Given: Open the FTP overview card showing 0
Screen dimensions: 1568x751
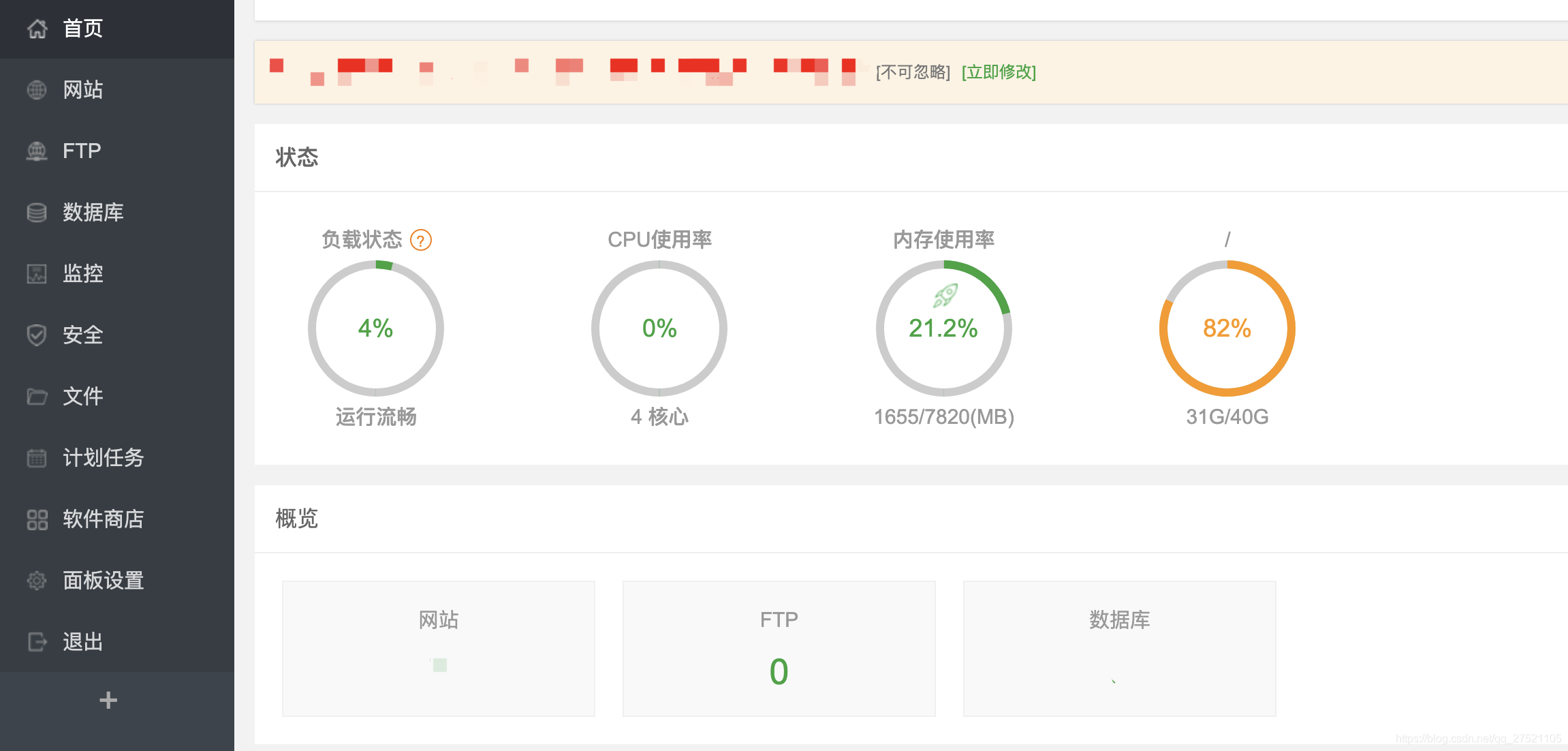Looking at the screenshot, I should coord(779,648).
